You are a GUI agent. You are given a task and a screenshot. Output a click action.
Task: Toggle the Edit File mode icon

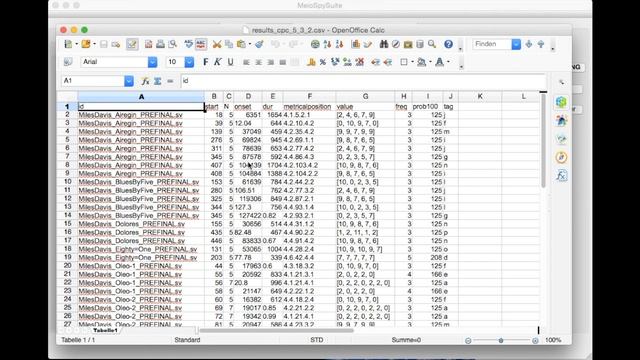[132, 44]
